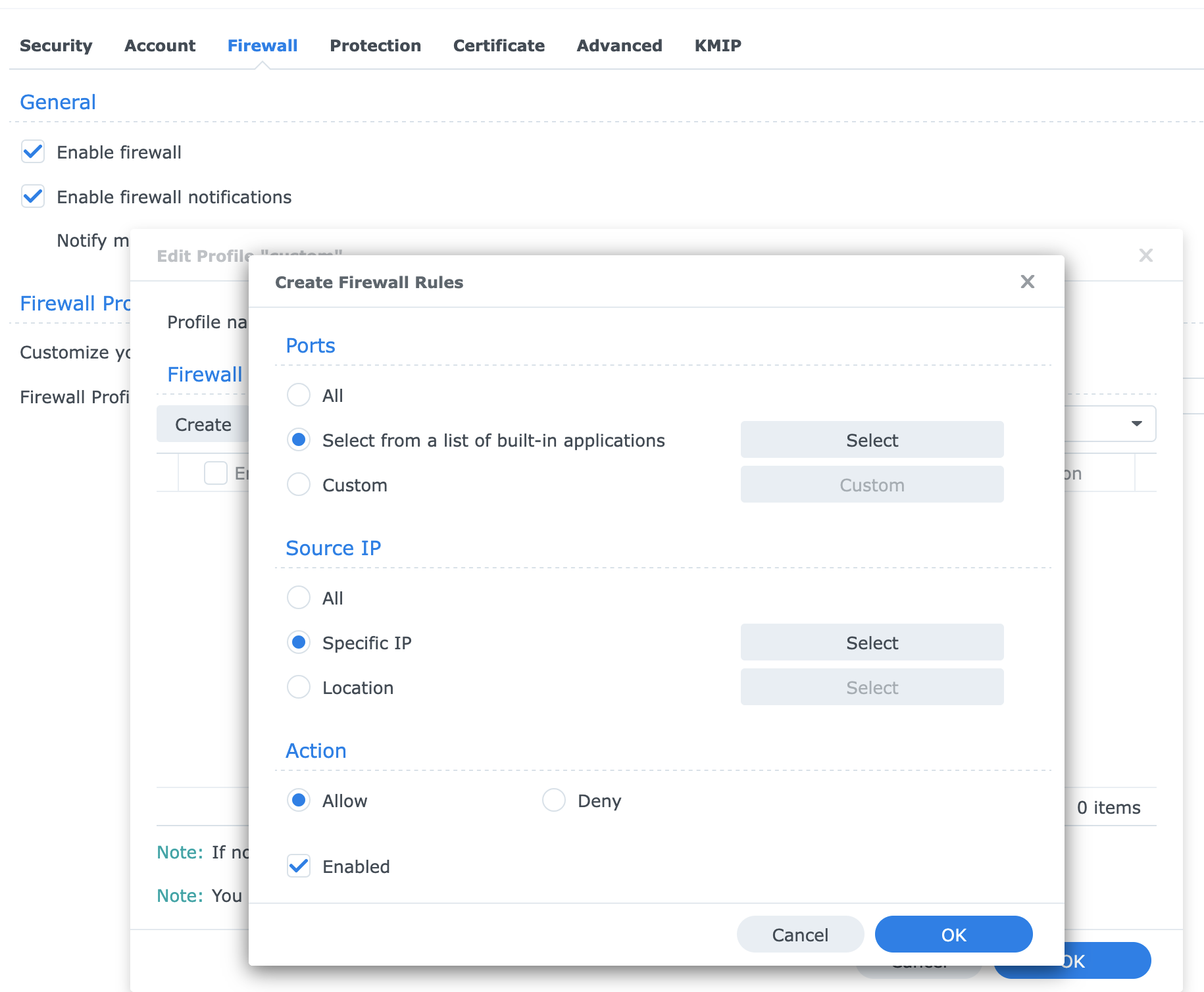Image resolution: width=1204 pixels, height=992 pixels.
Task: Open the KMIP tab
Action: click(x=717, y=45)
